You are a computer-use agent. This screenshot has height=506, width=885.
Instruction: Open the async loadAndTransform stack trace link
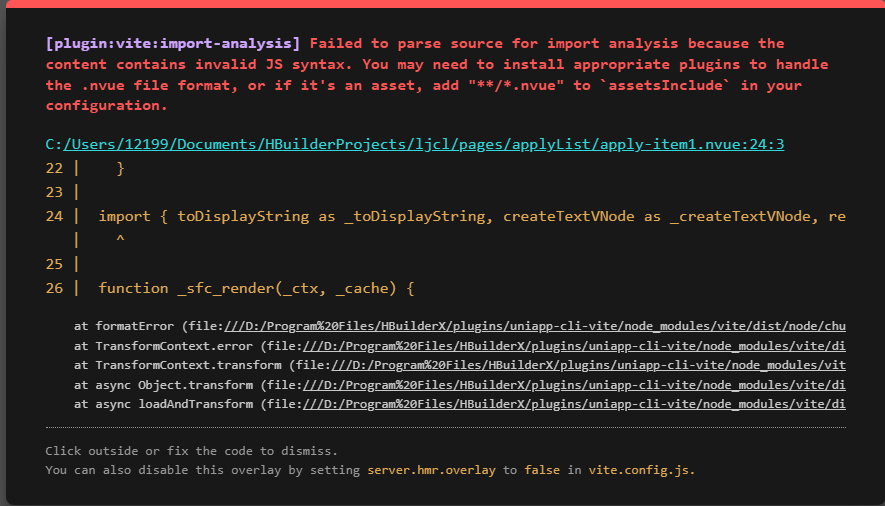574,404
